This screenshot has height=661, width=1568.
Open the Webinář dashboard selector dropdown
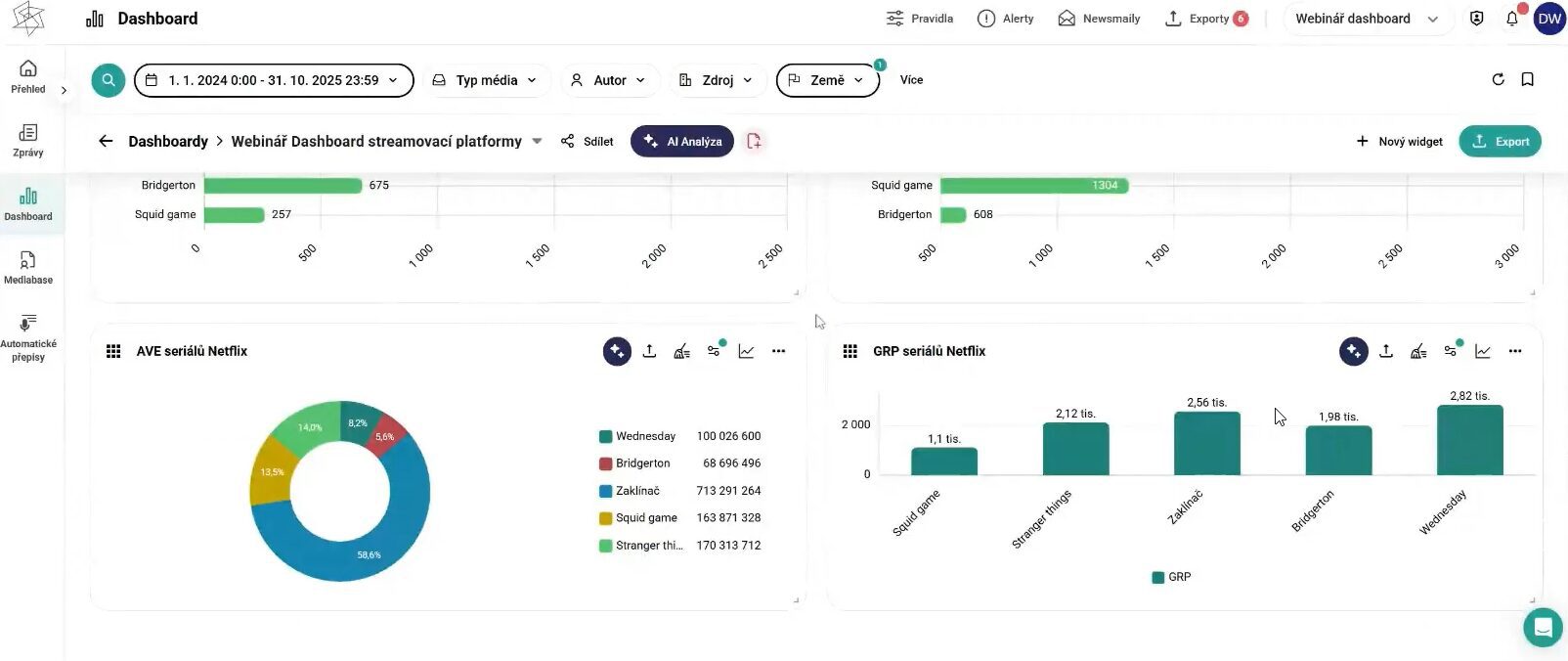tap(1366, 19)
